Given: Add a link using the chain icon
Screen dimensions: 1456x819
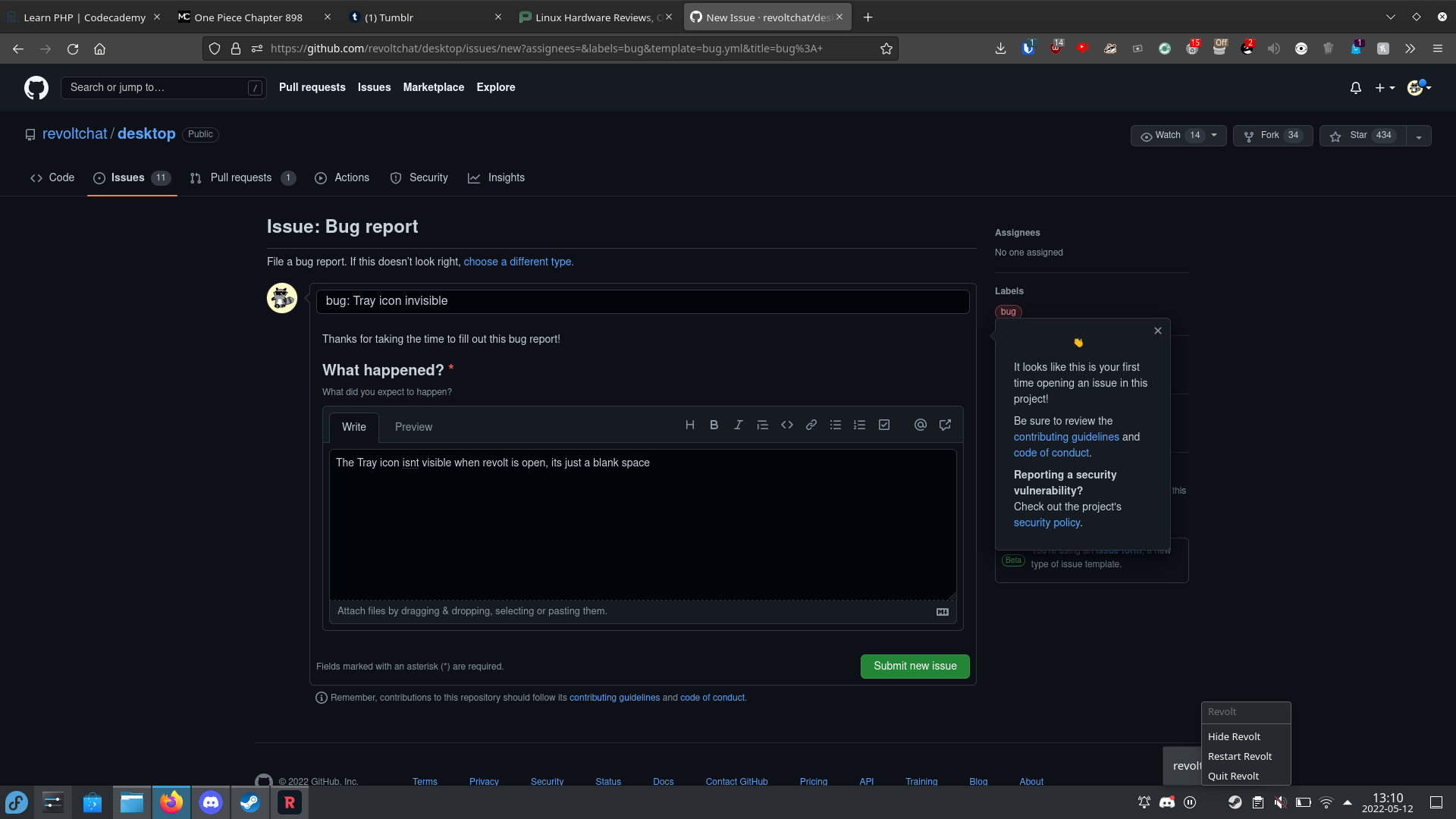Looking at the screenshot, I should (811, 425).
